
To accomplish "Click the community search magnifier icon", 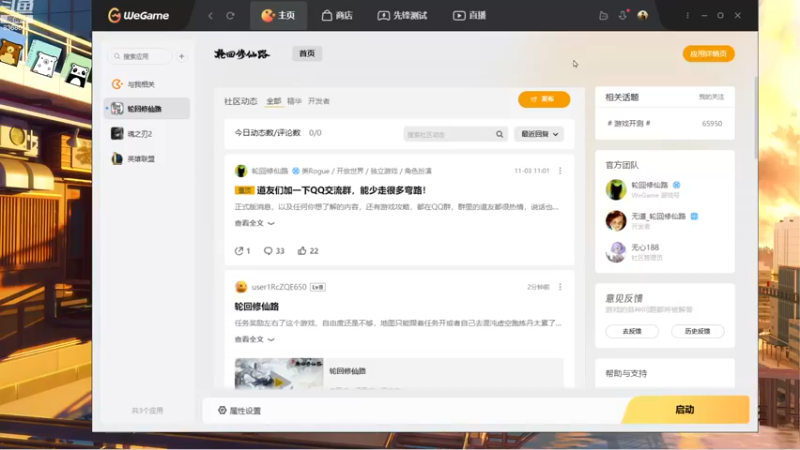I will 499,134.
